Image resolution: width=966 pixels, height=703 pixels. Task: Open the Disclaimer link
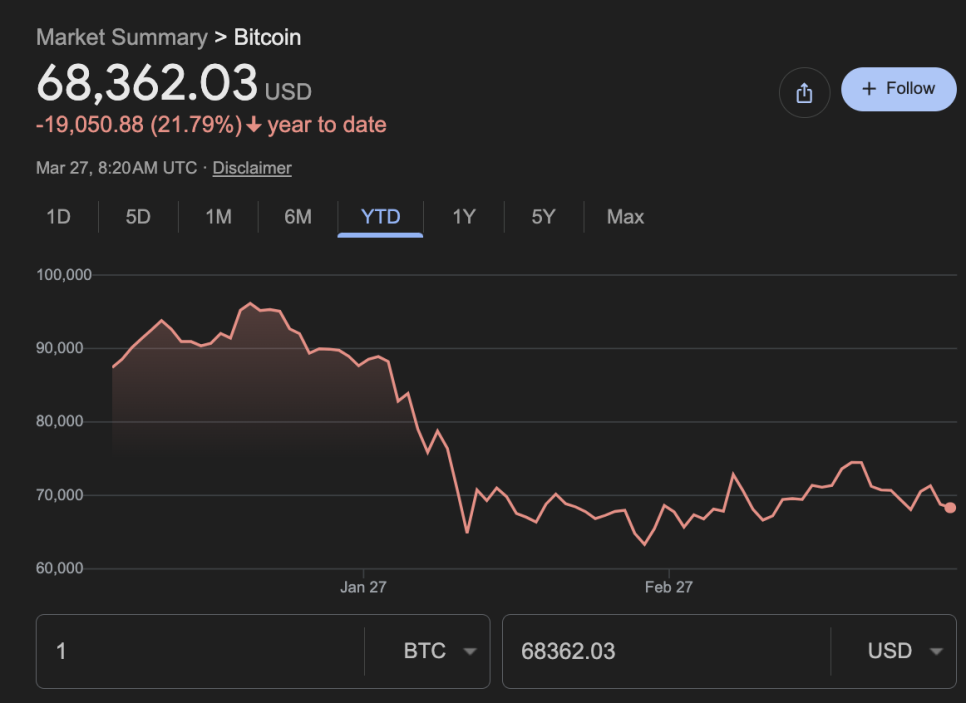tap(252, 168)
